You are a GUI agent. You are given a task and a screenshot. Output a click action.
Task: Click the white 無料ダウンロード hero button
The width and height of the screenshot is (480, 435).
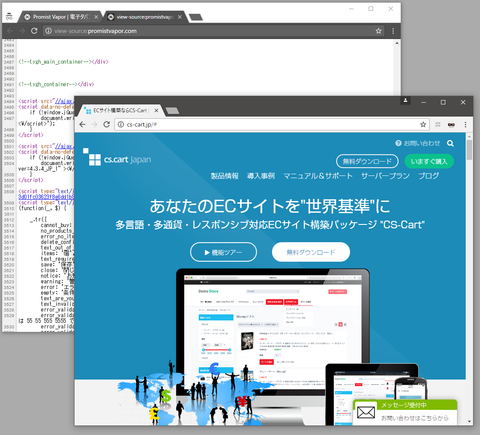[x=311, y=252]
